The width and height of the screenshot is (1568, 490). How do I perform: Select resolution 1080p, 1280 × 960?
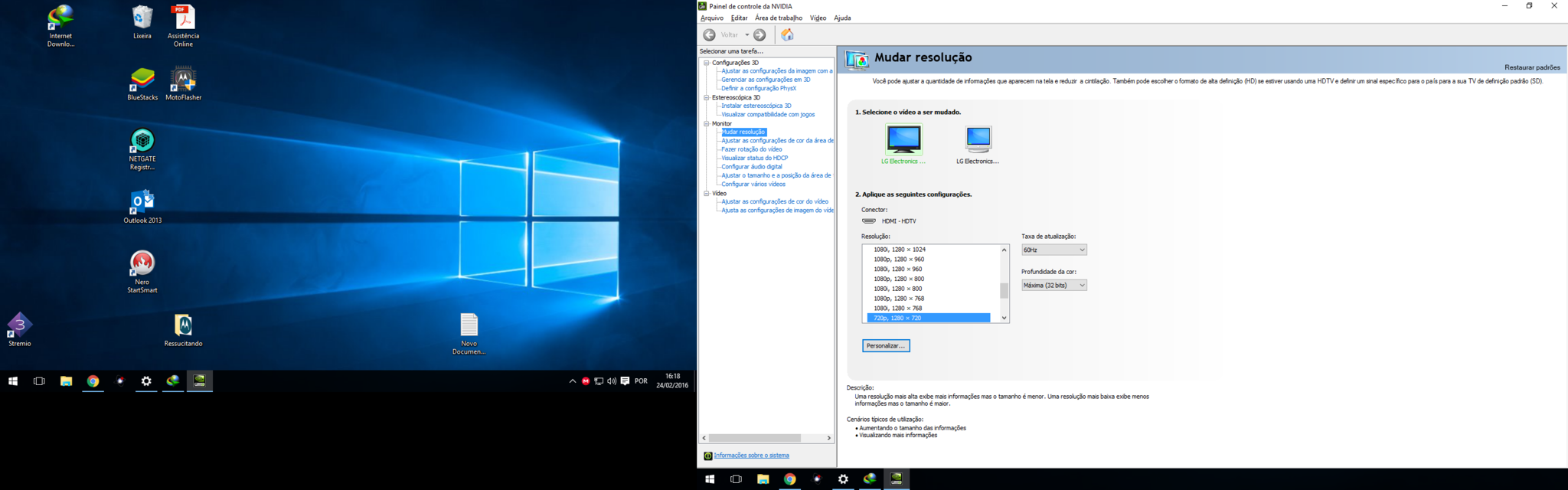899,260
